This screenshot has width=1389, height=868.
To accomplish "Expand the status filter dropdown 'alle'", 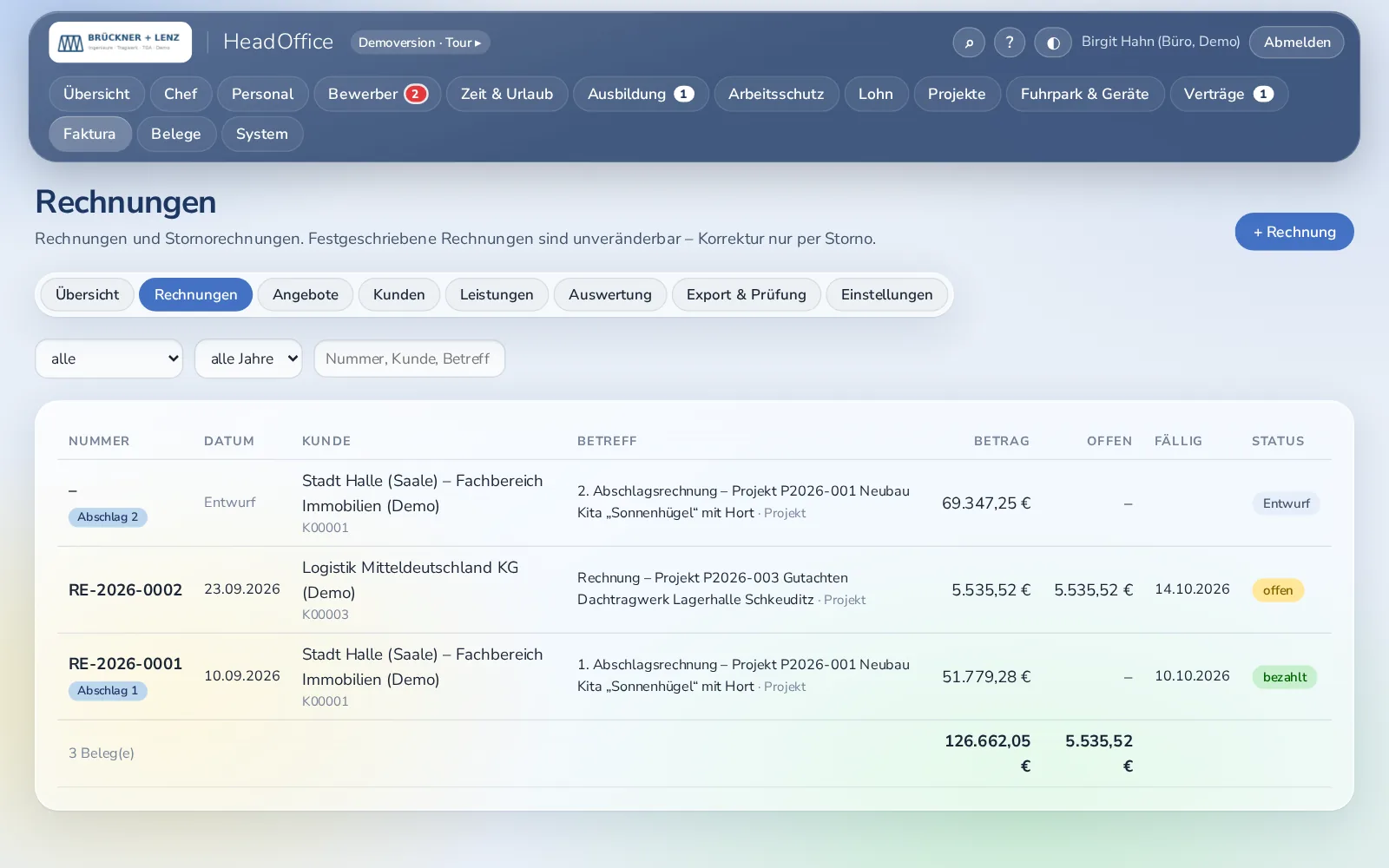I will [109, 358].
